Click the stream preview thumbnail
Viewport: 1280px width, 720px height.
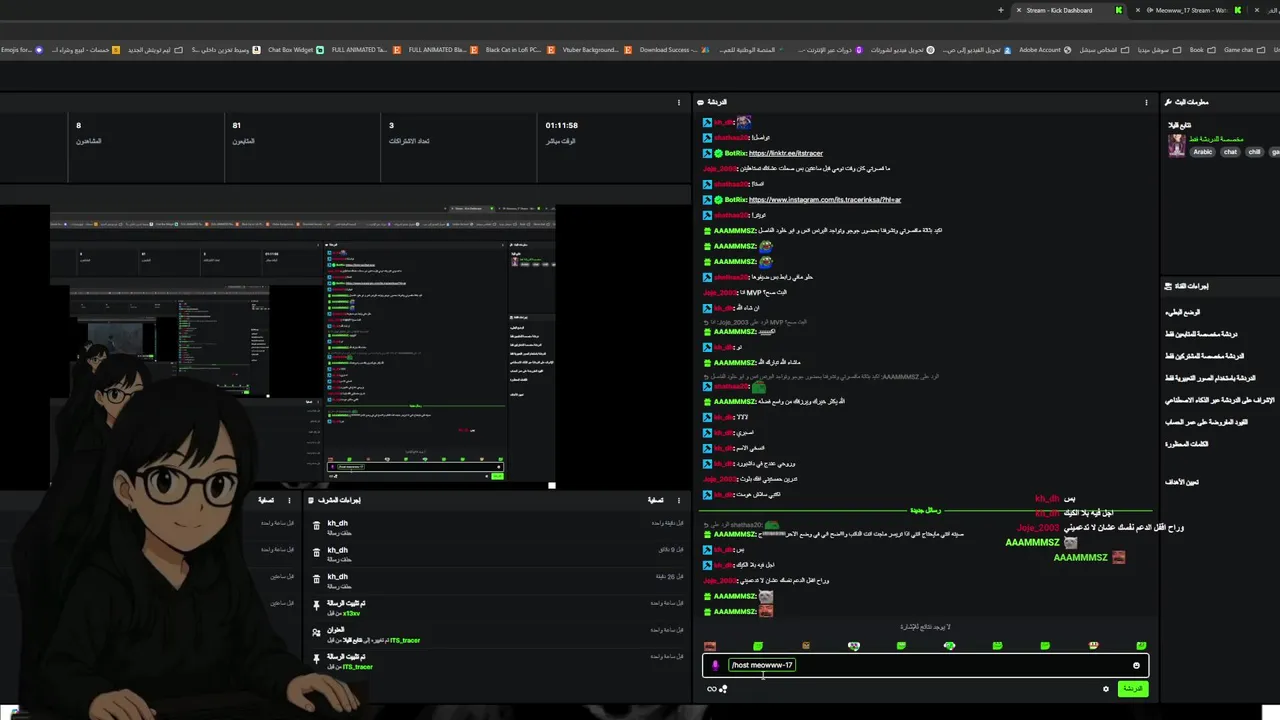coord(302,345)
